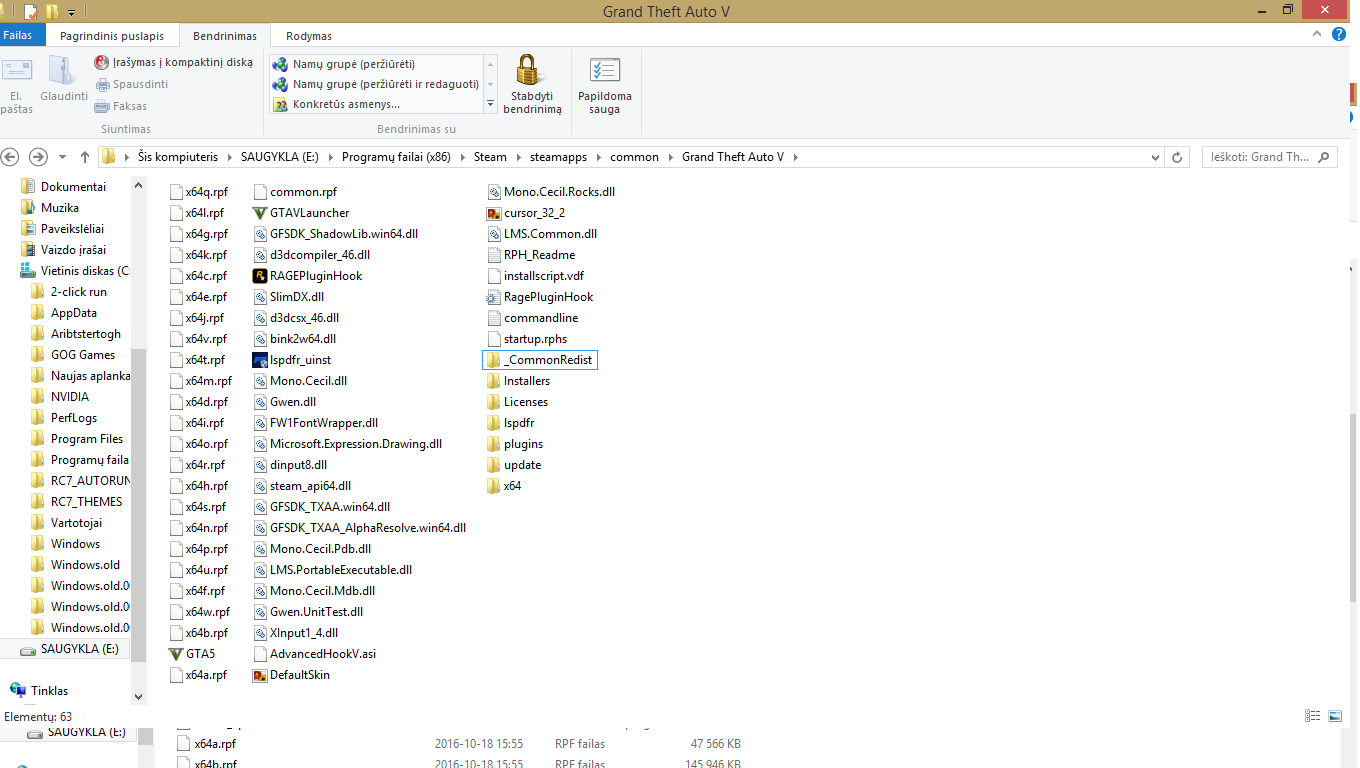Viewport: 1360px width, 768px height.
Task: Select the GTA5 executable file
Action: point(192,654)
